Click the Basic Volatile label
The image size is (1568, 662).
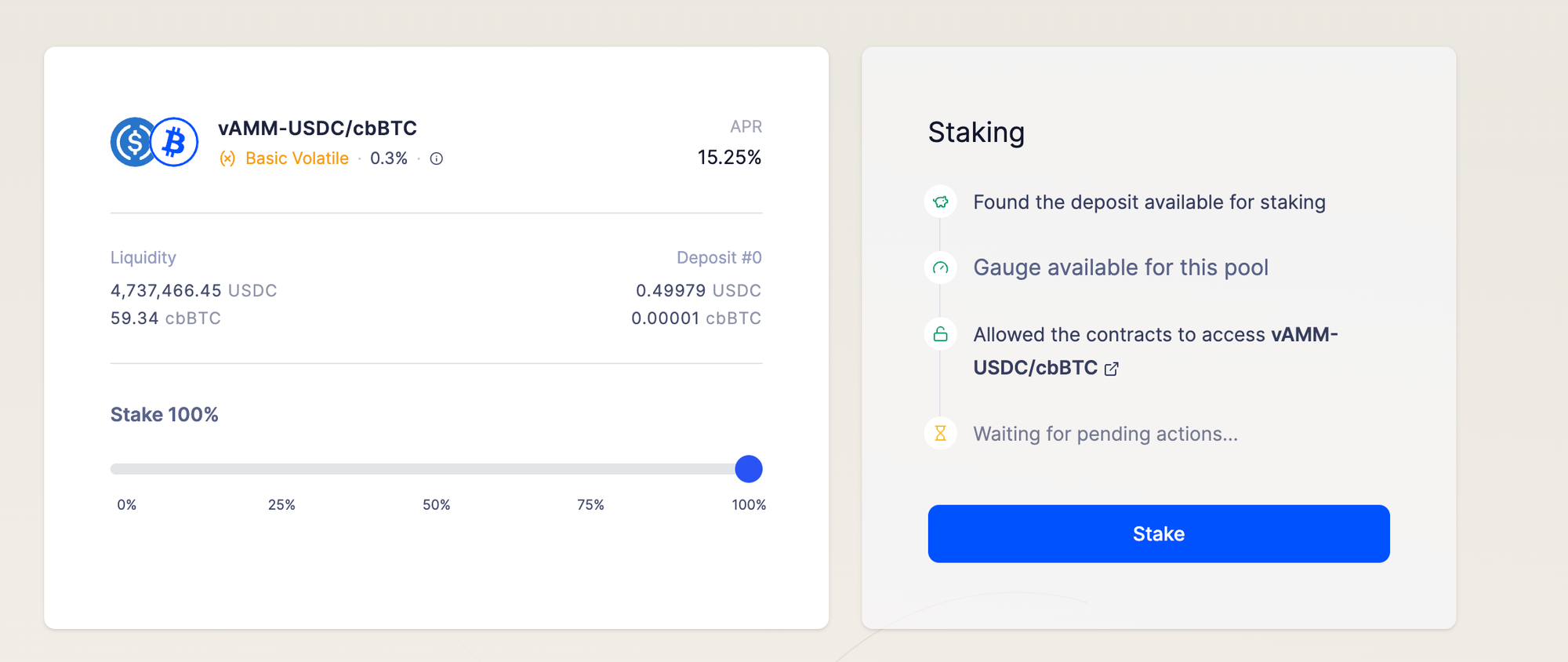tap(296, 158)
